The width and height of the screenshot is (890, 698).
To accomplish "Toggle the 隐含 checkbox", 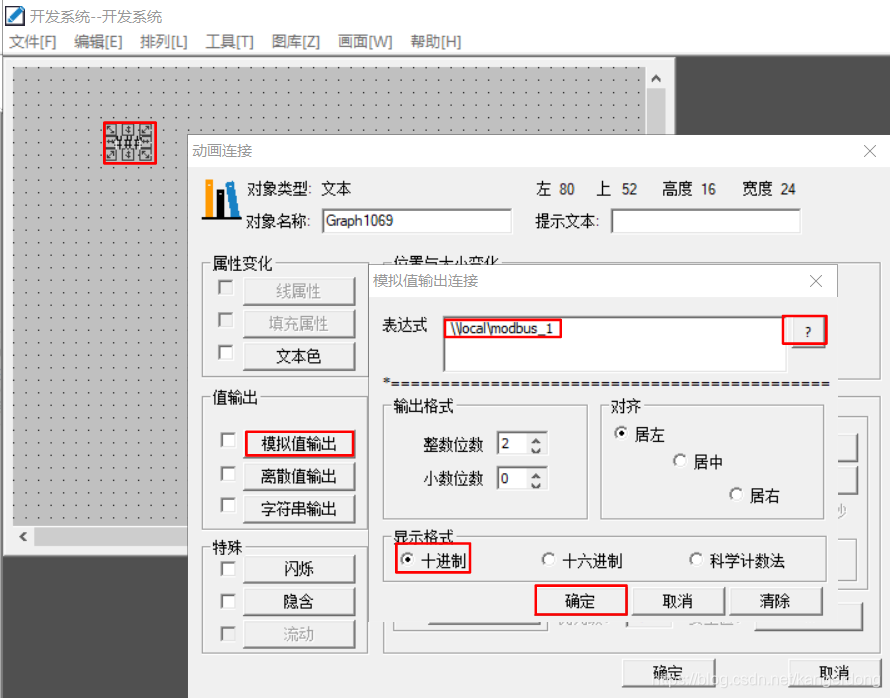I will click(228, 601).
